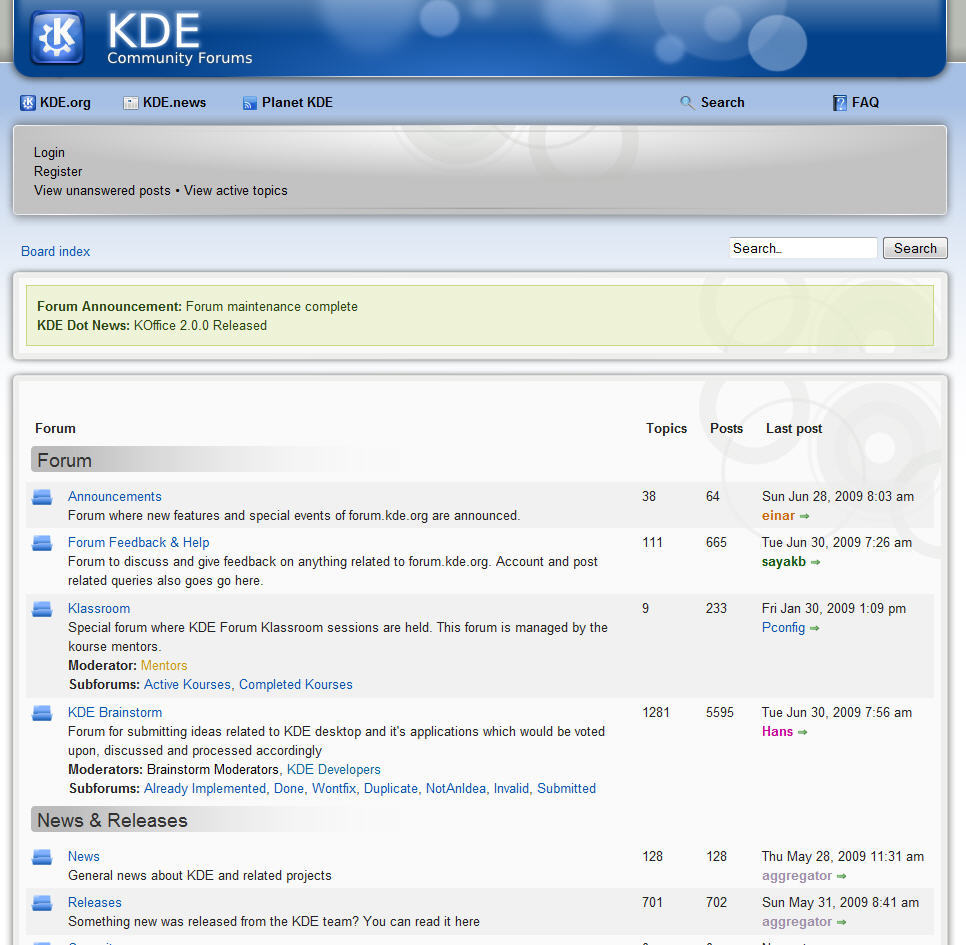
Task: Open the Announcements forum
Action: pos(115,497)
